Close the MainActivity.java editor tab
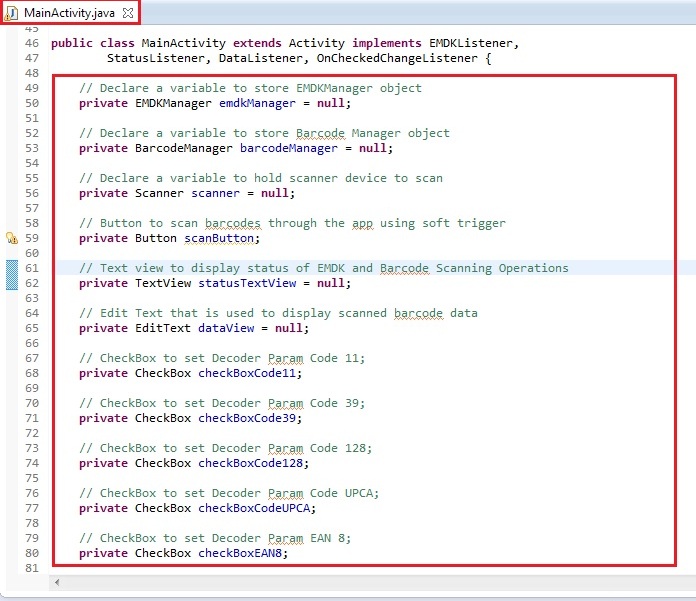696x601 pixels. coord(126,12)
